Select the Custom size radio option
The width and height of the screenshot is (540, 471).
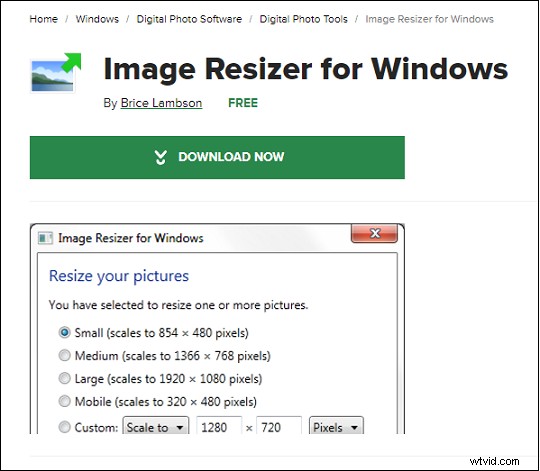tap(64, 427)
